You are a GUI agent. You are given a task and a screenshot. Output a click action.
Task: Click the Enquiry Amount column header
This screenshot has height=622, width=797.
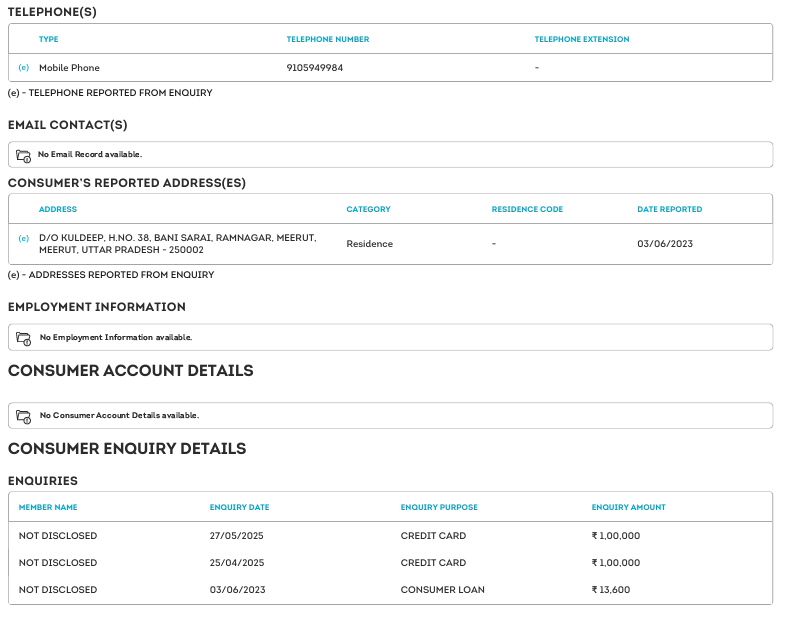628,508
